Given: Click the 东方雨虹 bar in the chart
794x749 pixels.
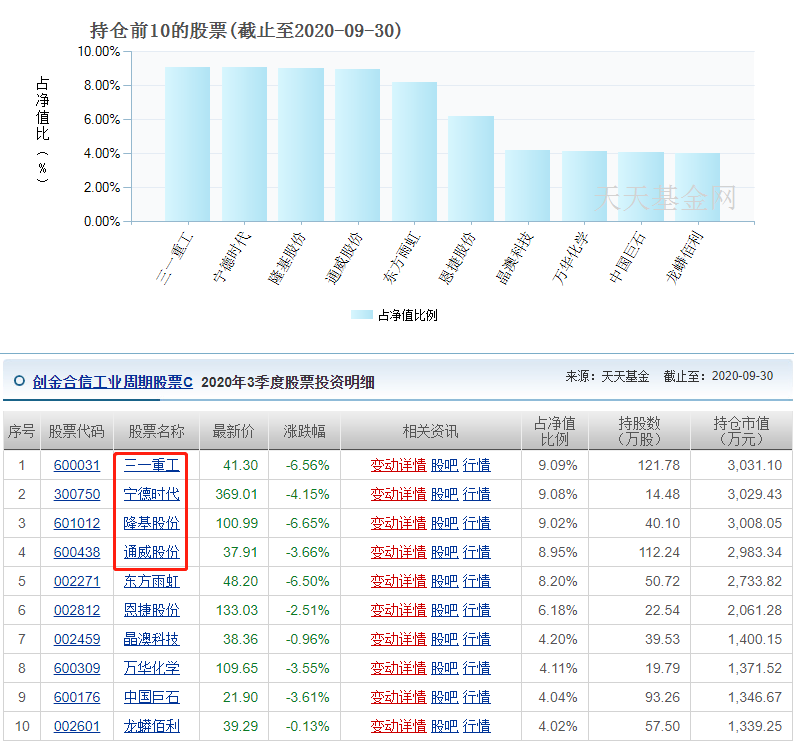Looking at the screenshot, I should [414, 152].
